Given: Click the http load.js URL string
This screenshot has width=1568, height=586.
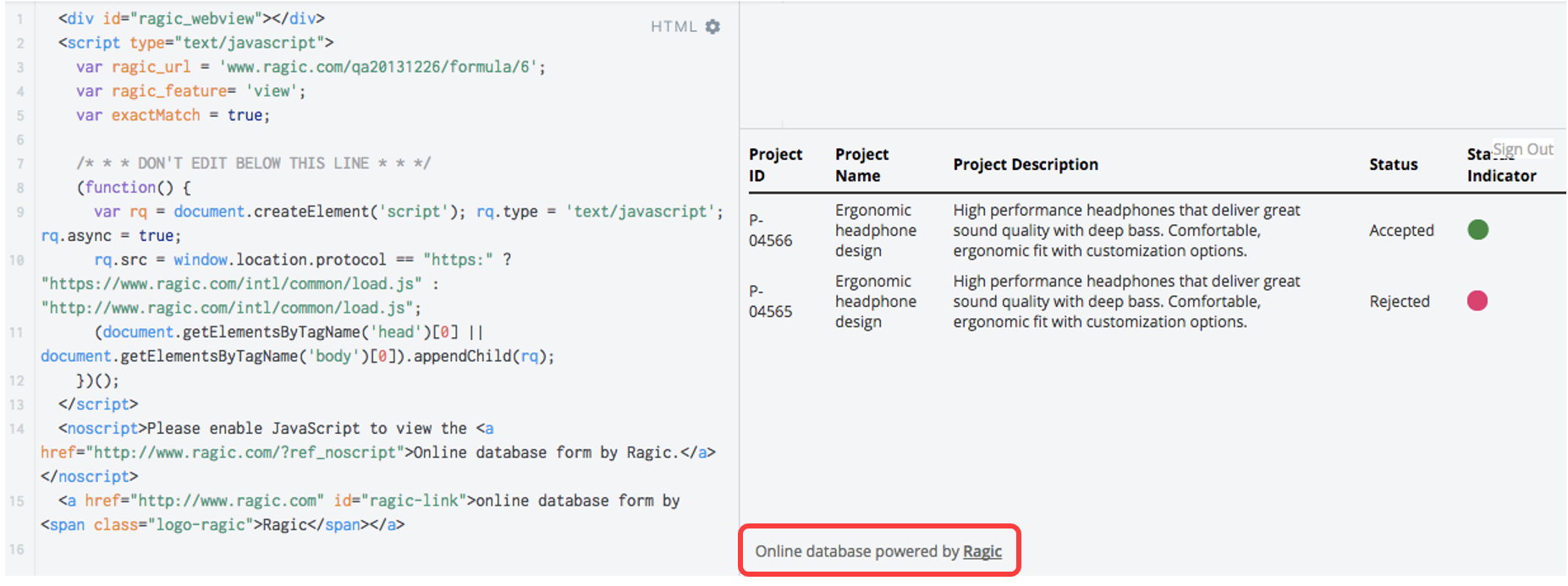Looking at the screenshot, I should pos(227,308).
